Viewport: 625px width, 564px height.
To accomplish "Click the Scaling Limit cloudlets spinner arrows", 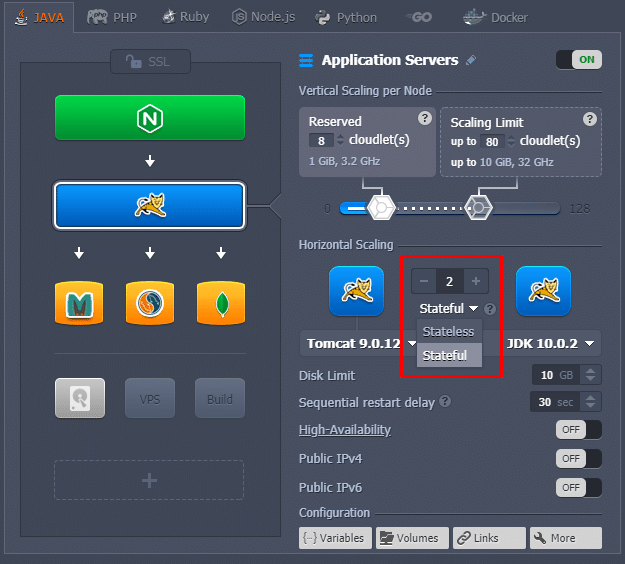I will [x=511, y=141].
